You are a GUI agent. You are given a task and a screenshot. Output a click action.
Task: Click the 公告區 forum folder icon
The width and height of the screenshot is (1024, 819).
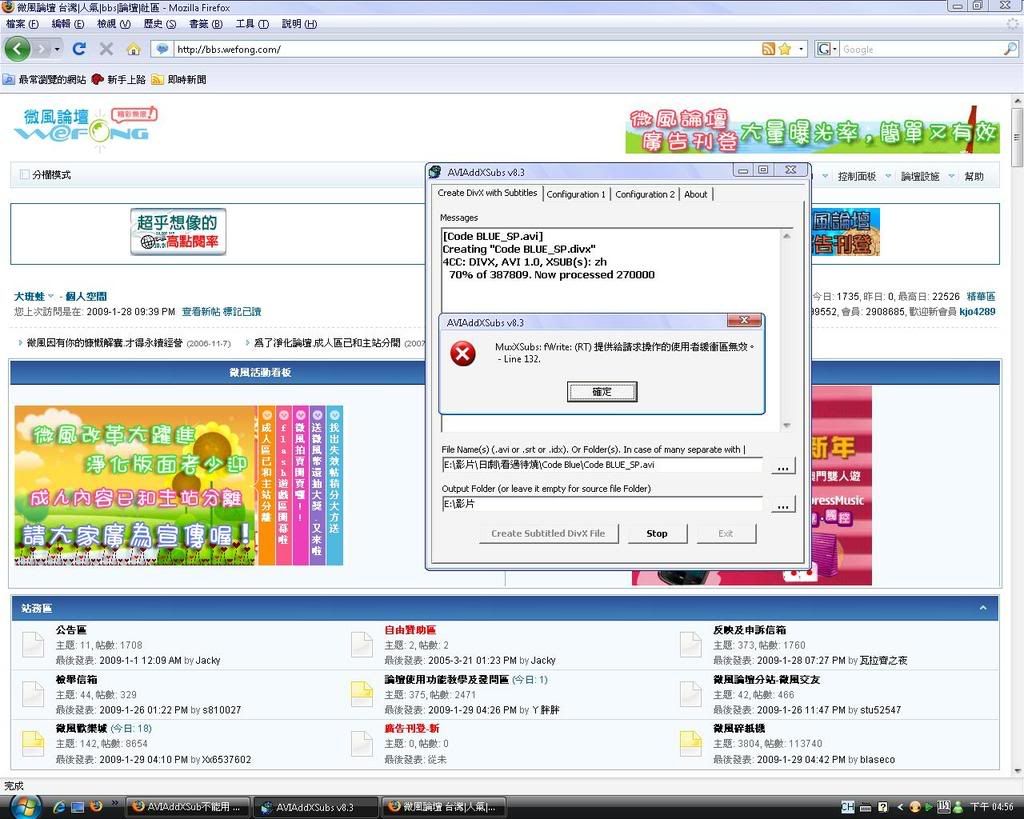click(x=33, y=644)
